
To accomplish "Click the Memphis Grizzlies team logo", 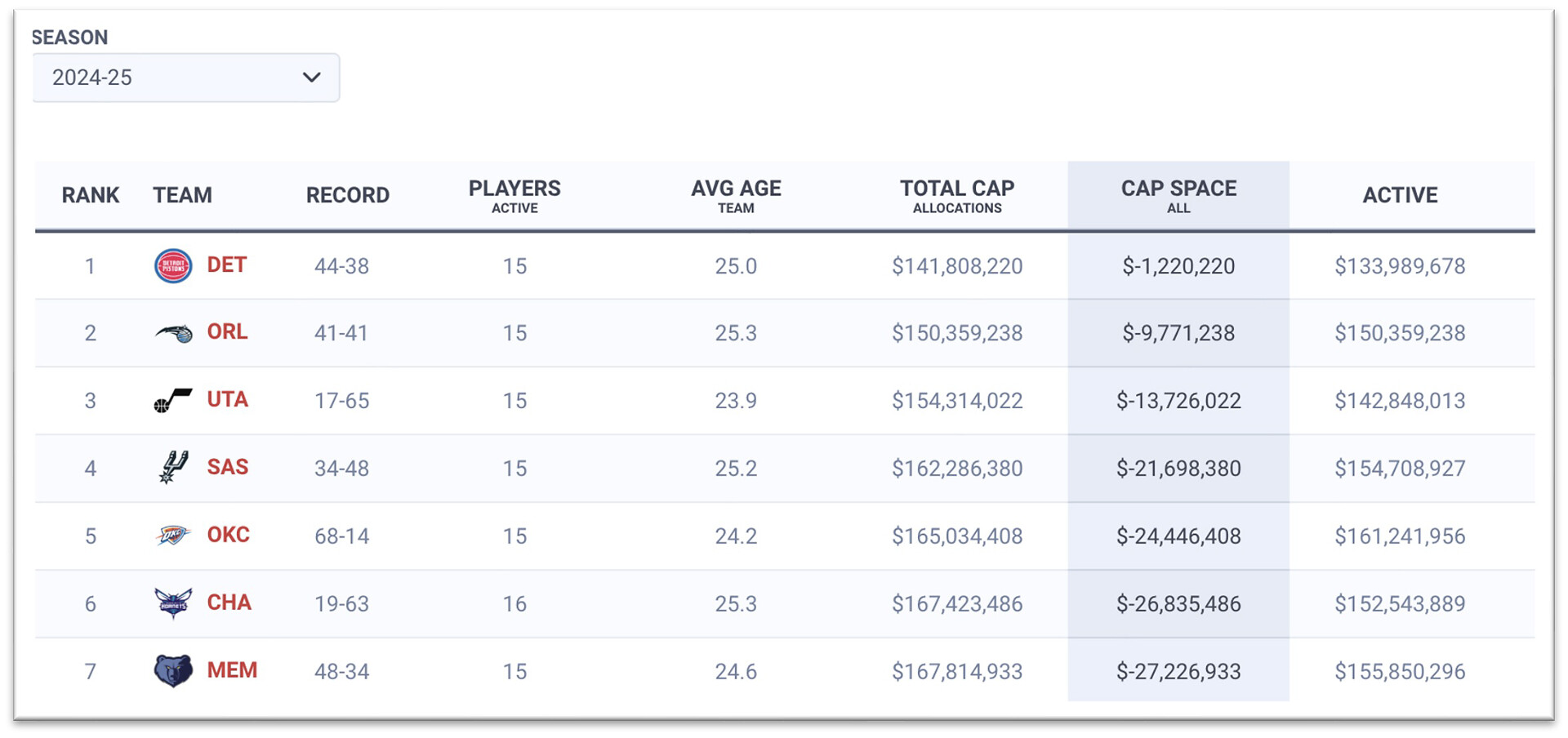I will pyautogui.click(x=173, y=671).
